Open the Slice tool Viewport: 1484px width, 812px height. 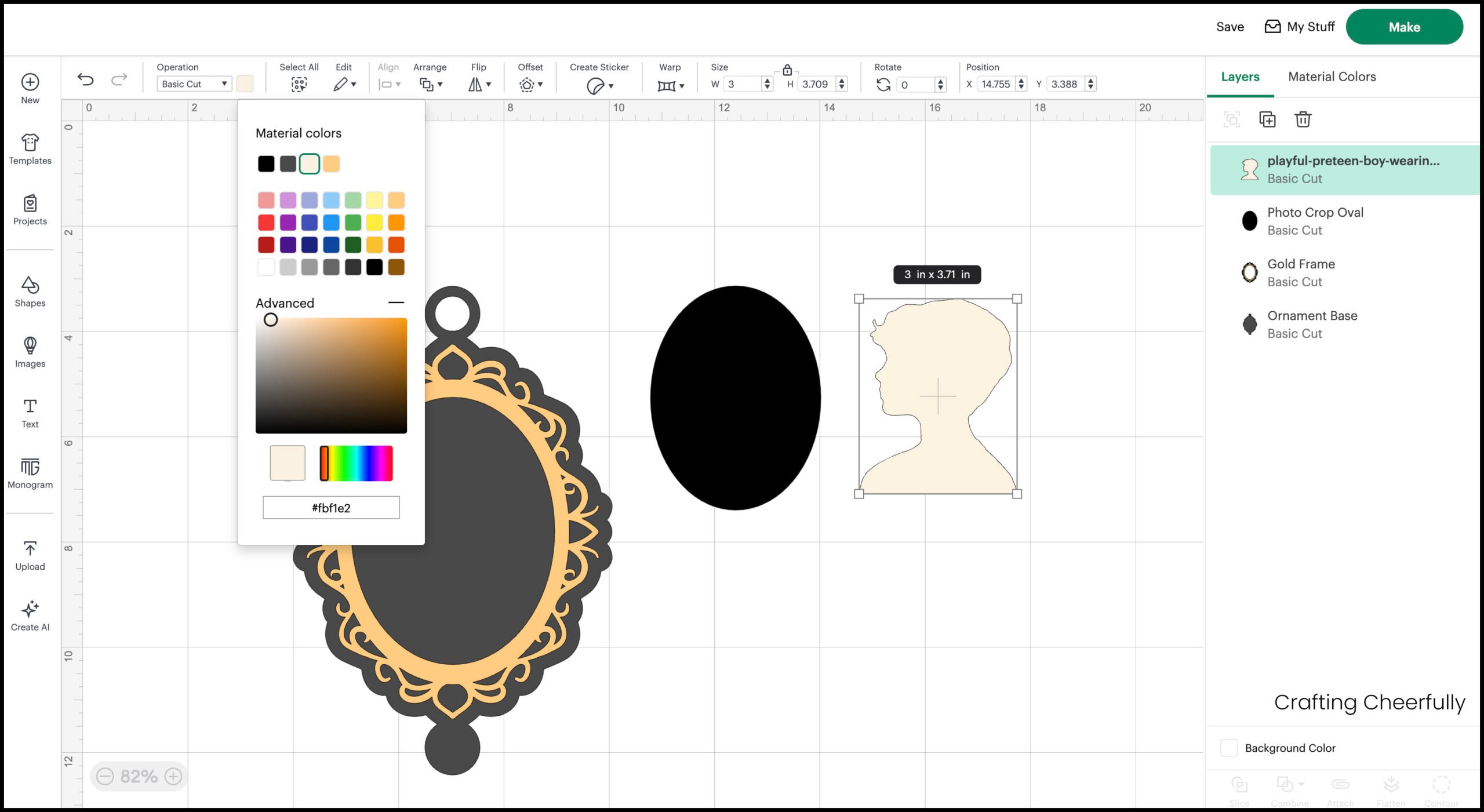[1239, 786]
